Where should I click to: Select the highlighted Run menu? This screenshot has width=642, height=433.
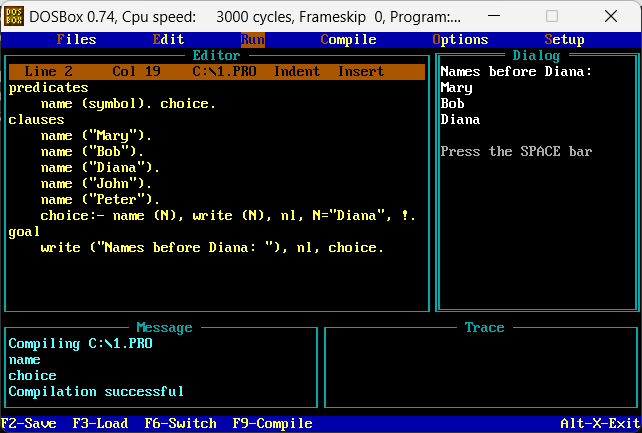point(253,40)
